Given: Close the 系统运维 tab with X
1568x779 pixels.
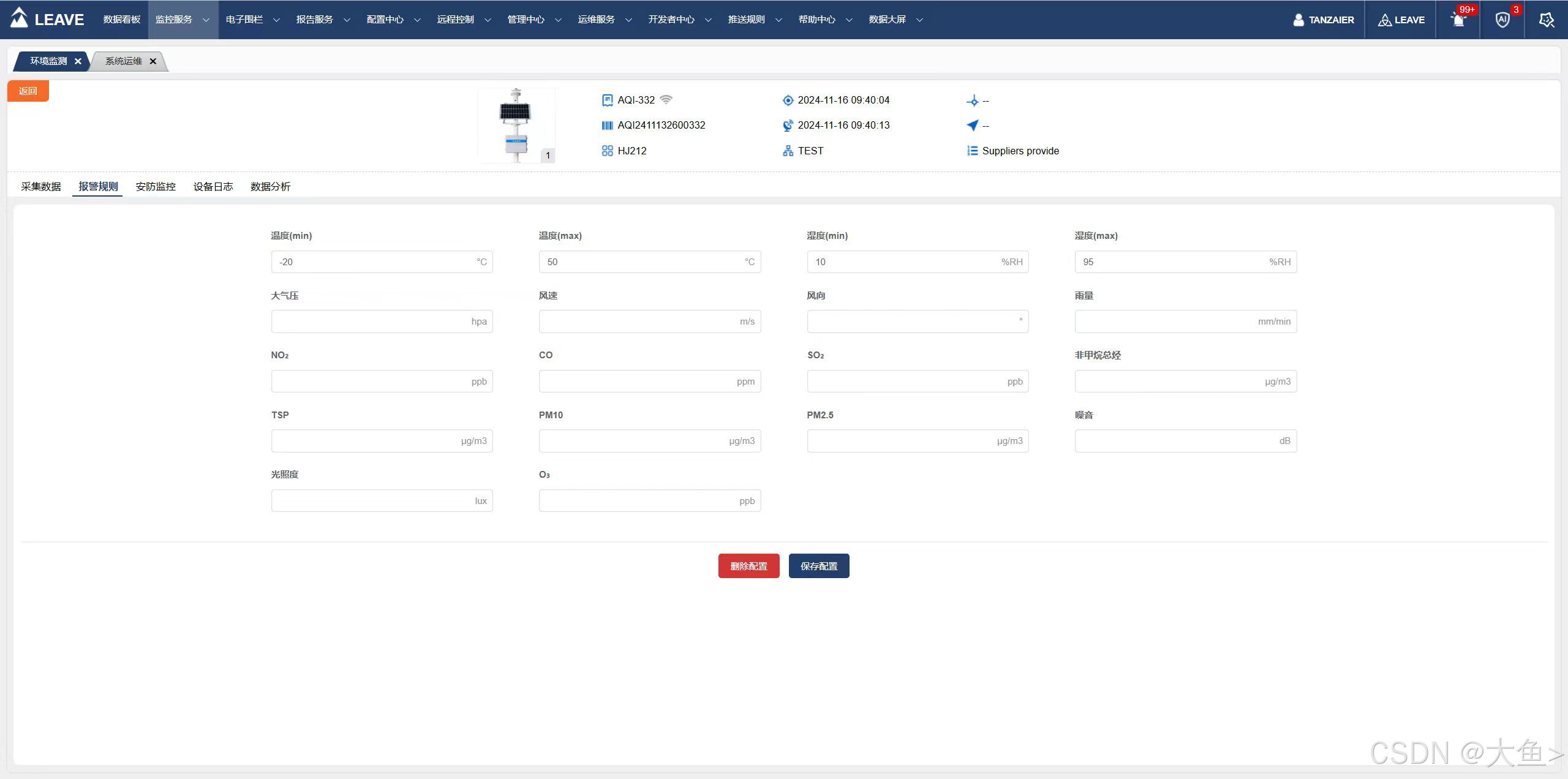Looking at the screenshot, I should [153, 61].
